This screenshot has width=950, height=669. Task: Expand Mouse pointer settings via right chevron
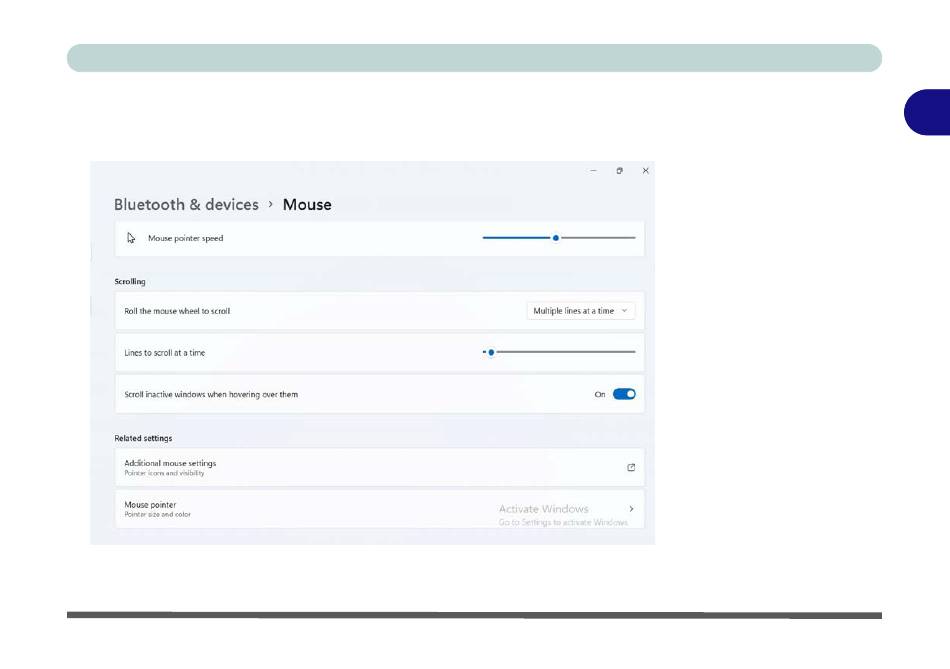pos(631,509)
